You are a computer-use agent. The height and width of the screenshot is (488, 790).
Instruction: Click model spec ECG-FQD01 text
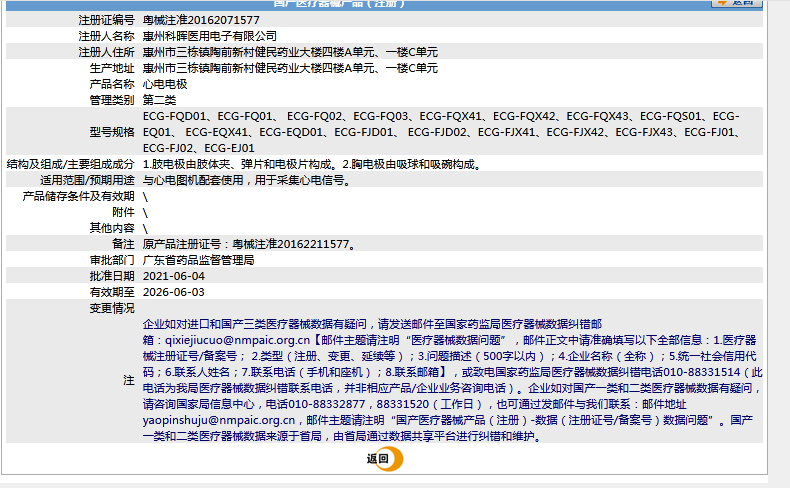174,116
